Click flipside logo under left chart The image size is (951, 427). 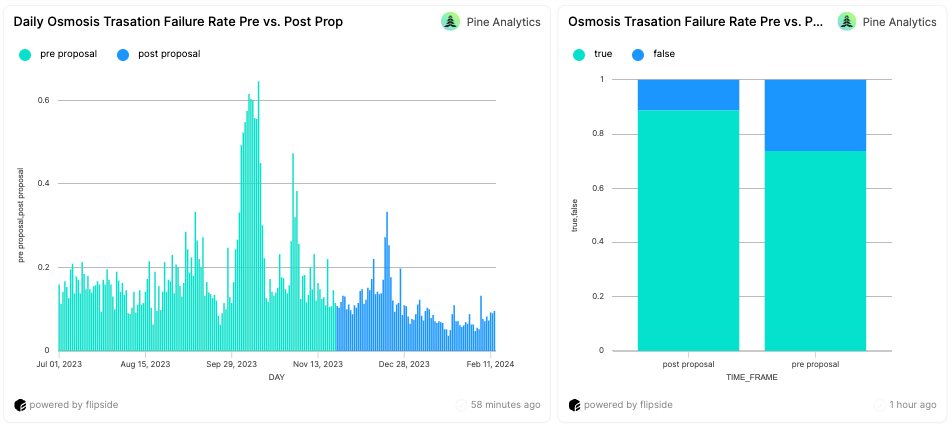(x=20, y=405)
